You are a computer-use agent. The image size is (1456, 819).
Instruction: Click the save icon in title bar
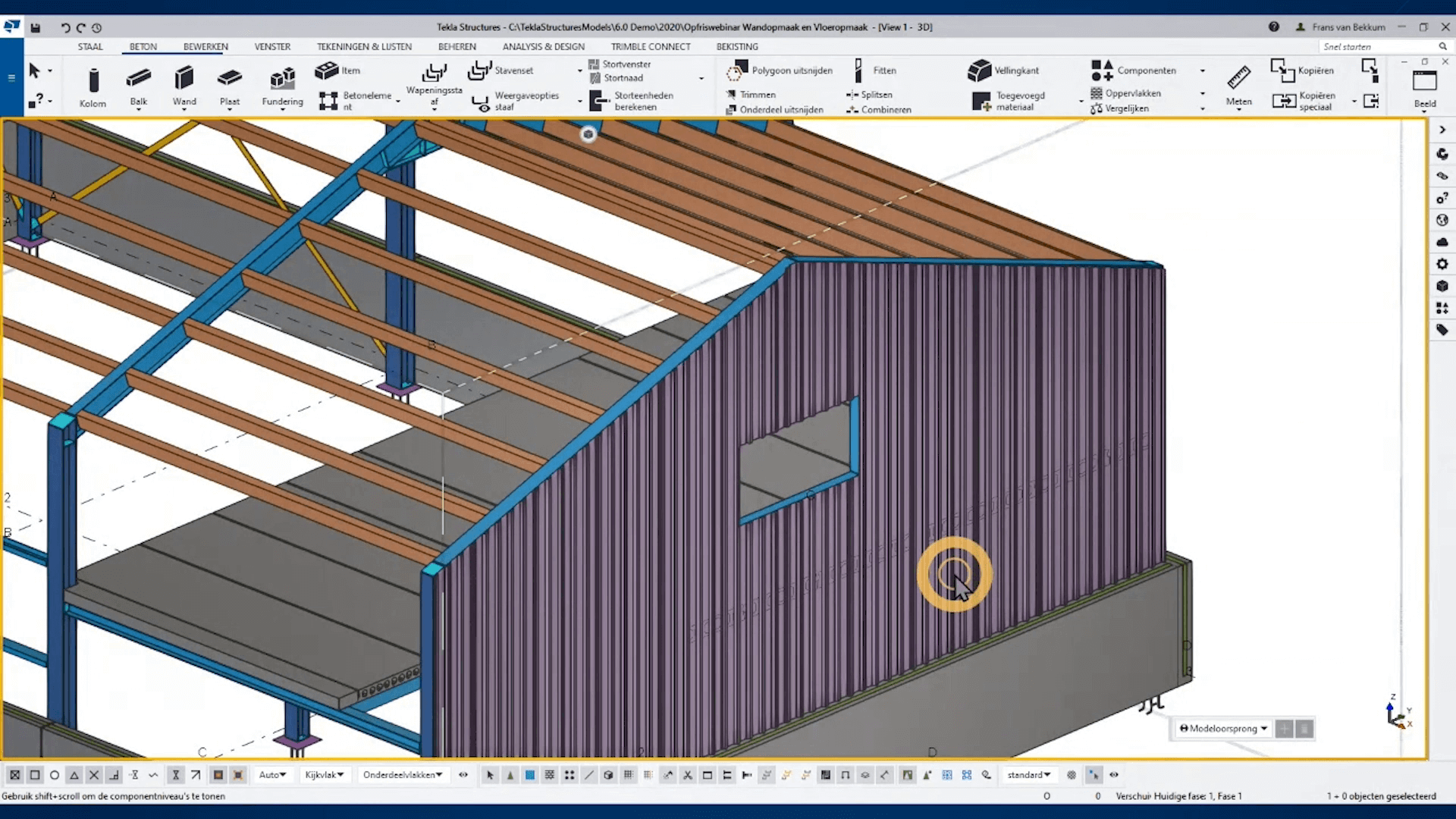(x=36, y=27)
